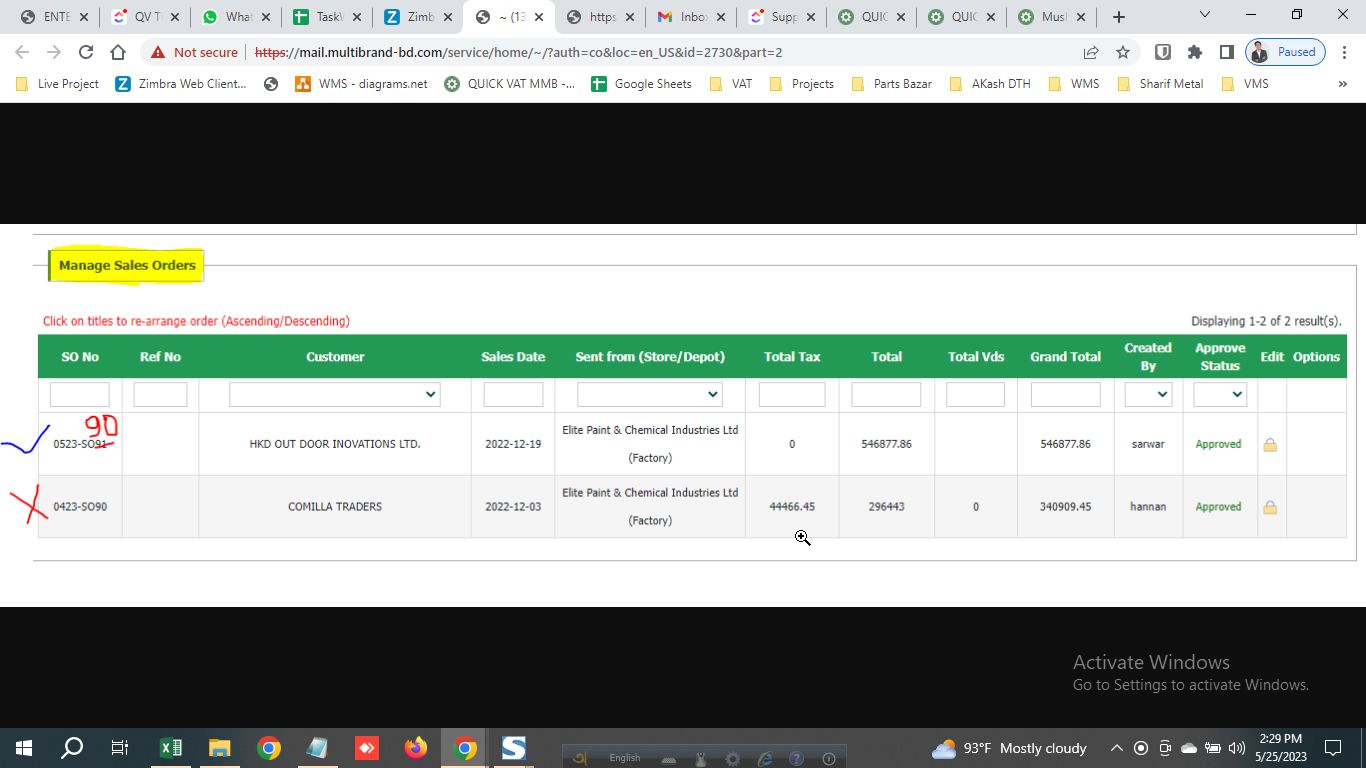Select the COMILLA TRADERS customer cell
Viewport: 1366px width, 768px height.
pyautogui.click(x=335, y=507)
